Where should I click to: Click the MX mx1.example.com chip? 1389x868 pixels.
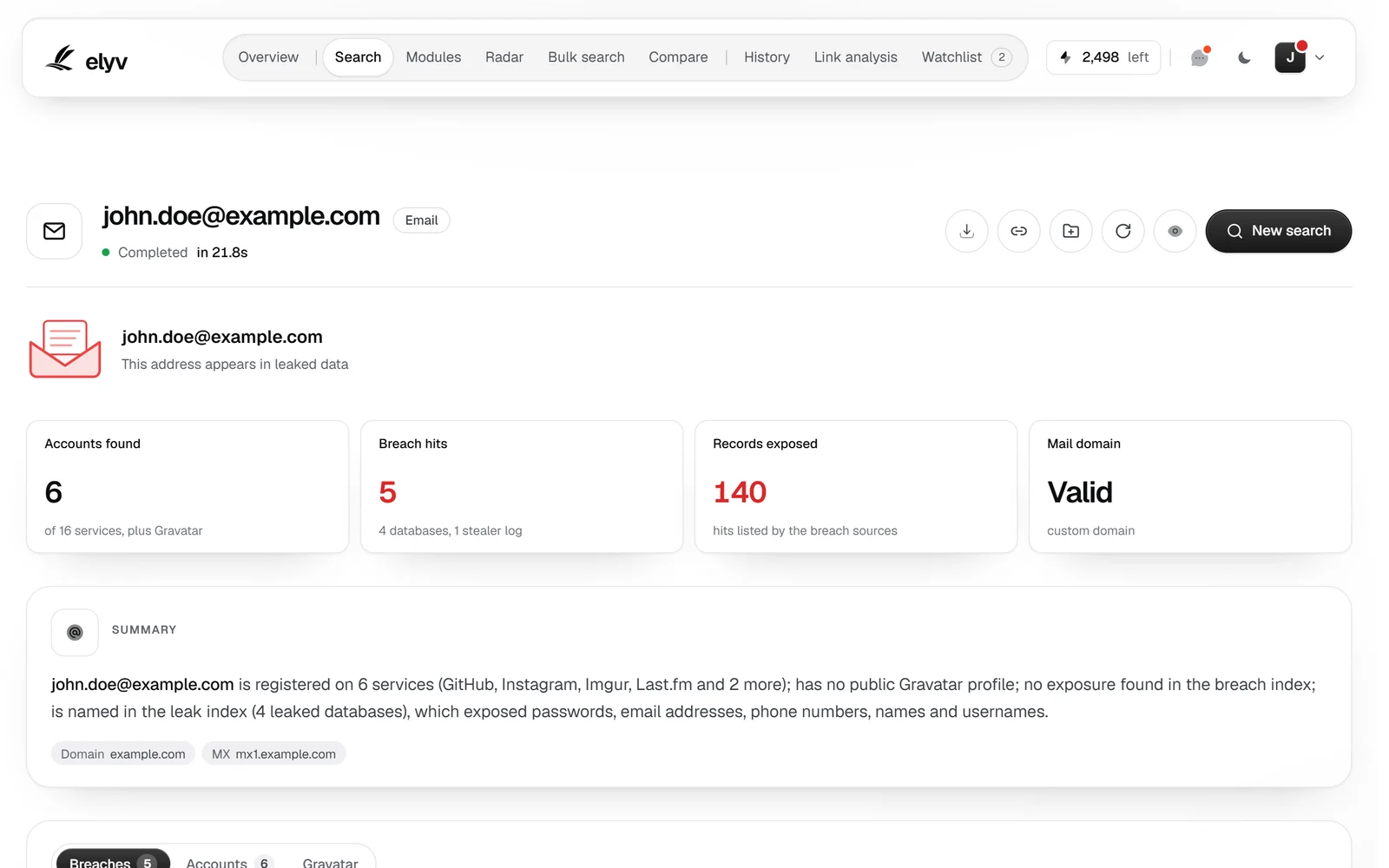[x=274, y=753]
